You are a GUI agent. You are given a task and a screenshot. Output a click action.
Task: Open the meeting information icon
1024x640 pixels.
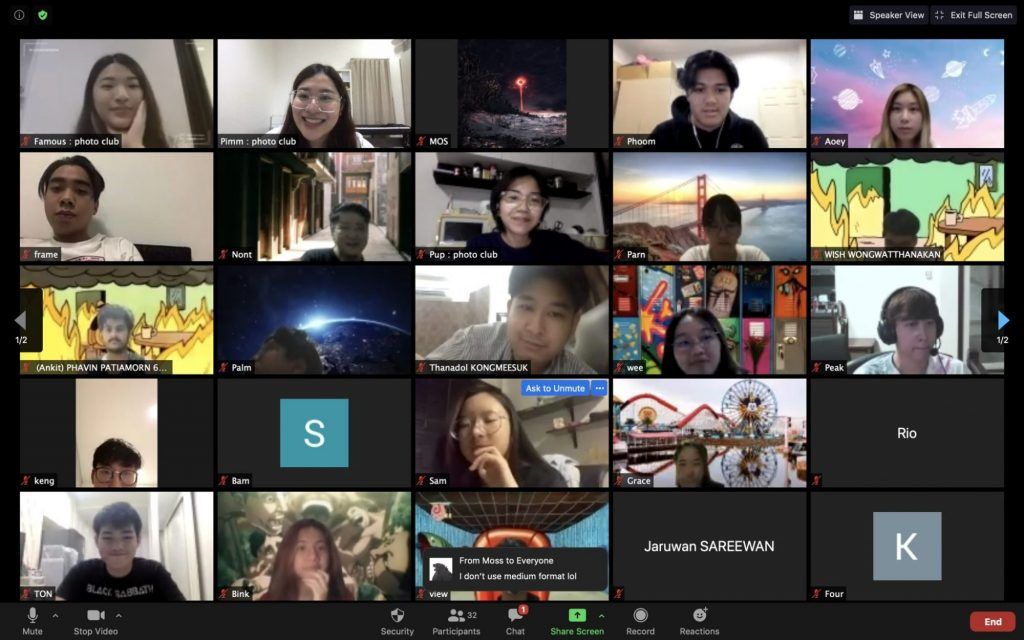pyautogui.click(x=19, y=15)
